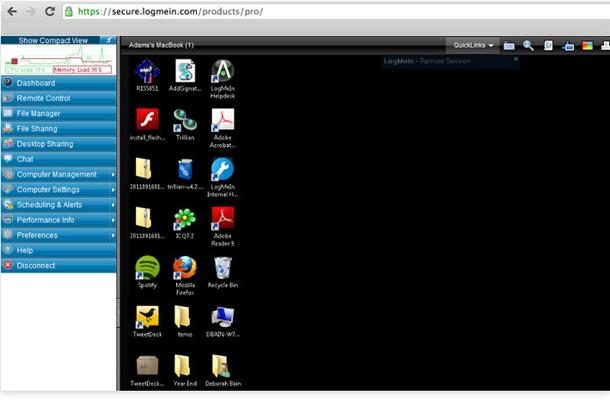Click Adam's MacBook (1) title

click(161, 45)
